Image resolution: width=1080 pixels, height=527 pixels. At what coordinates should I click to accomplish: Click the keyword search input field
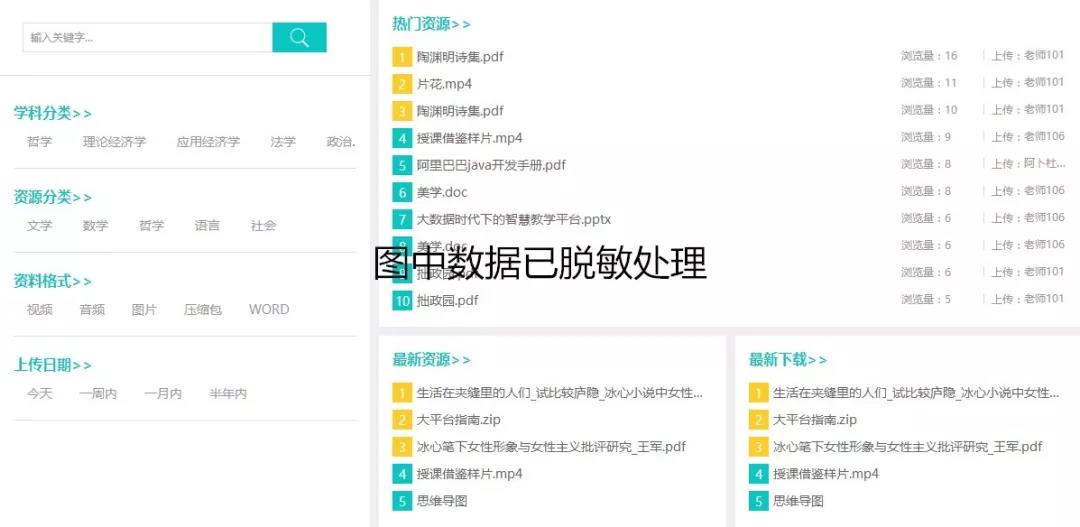147,38
